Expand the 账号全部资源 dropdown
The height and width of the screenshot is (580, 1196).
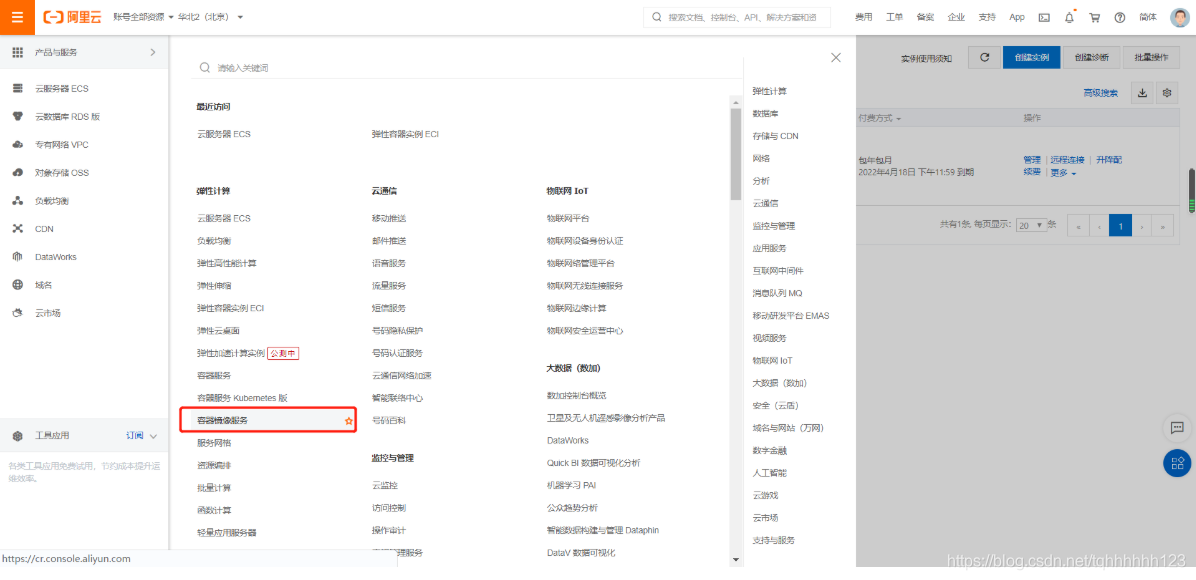coord(143,17)
